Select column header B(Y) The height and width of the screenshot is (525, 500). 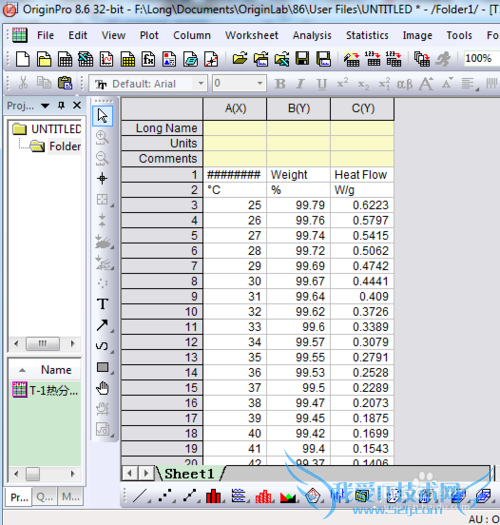tap(299, 108)
